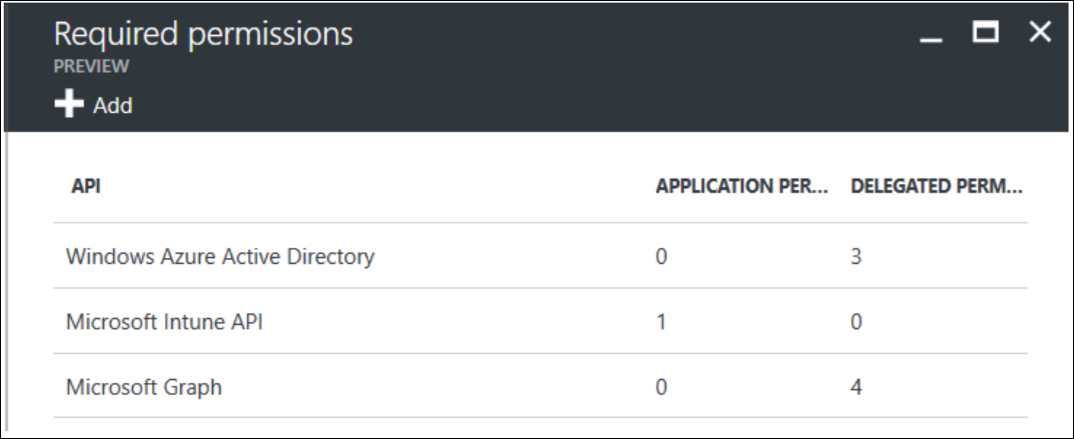Click delegated count 4 for Microsoft Graph

coord(856,387)
